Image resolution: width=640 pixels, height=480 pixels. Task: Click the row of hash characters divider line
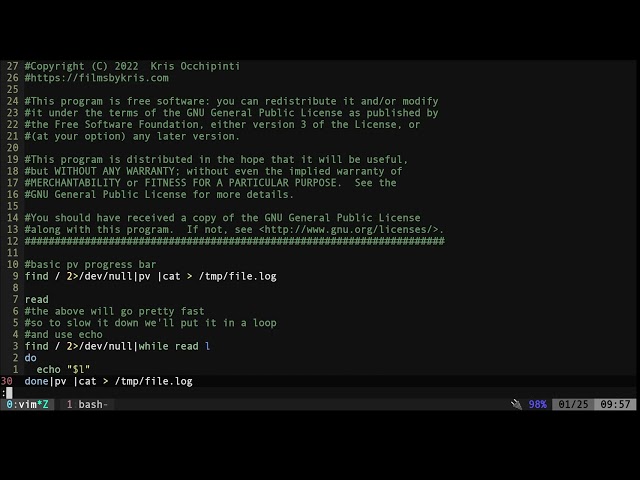(235, 241)
